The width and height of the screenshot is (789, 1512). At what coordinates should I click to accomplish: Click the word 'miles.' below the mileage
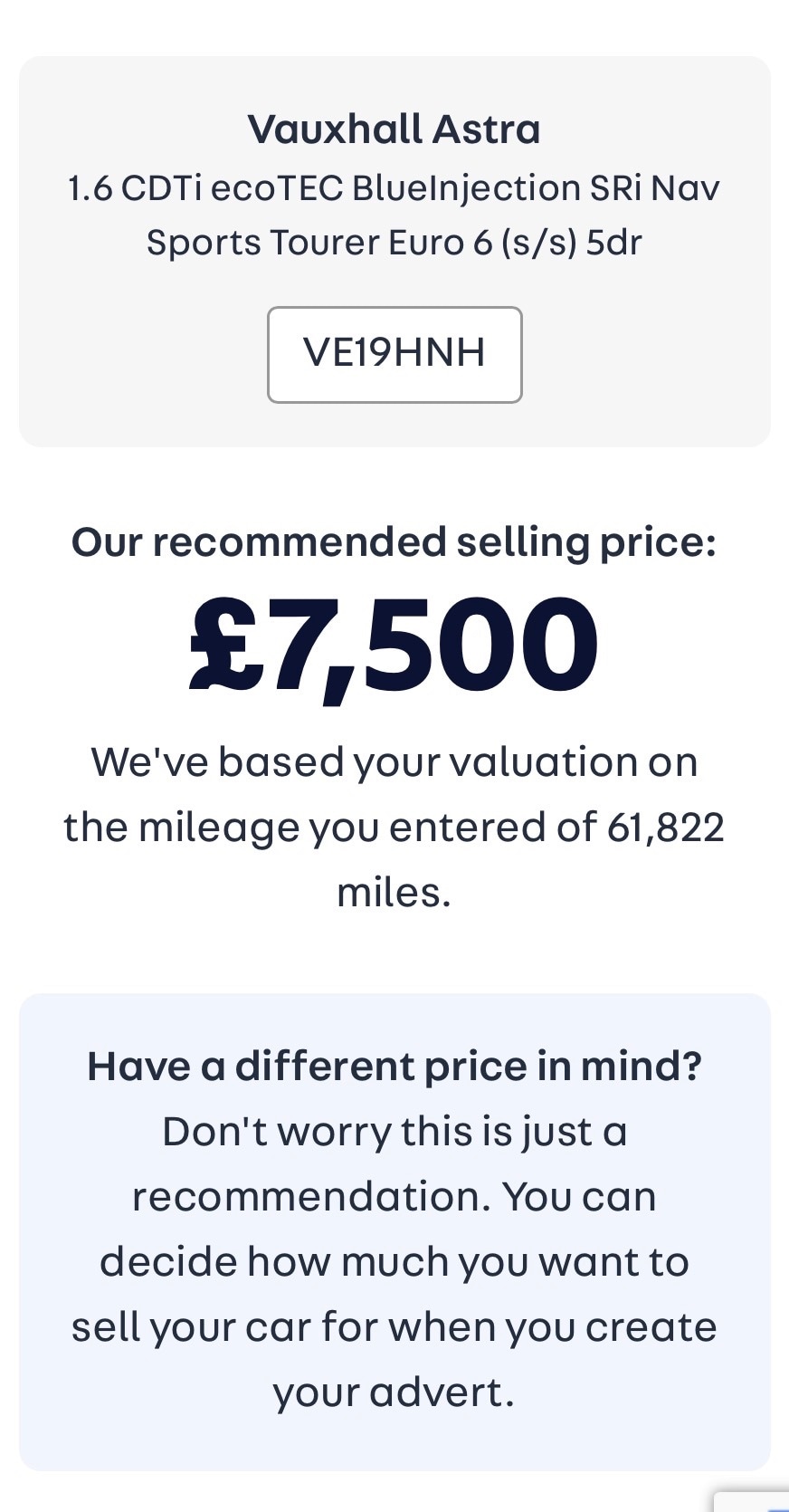(394, 893)
